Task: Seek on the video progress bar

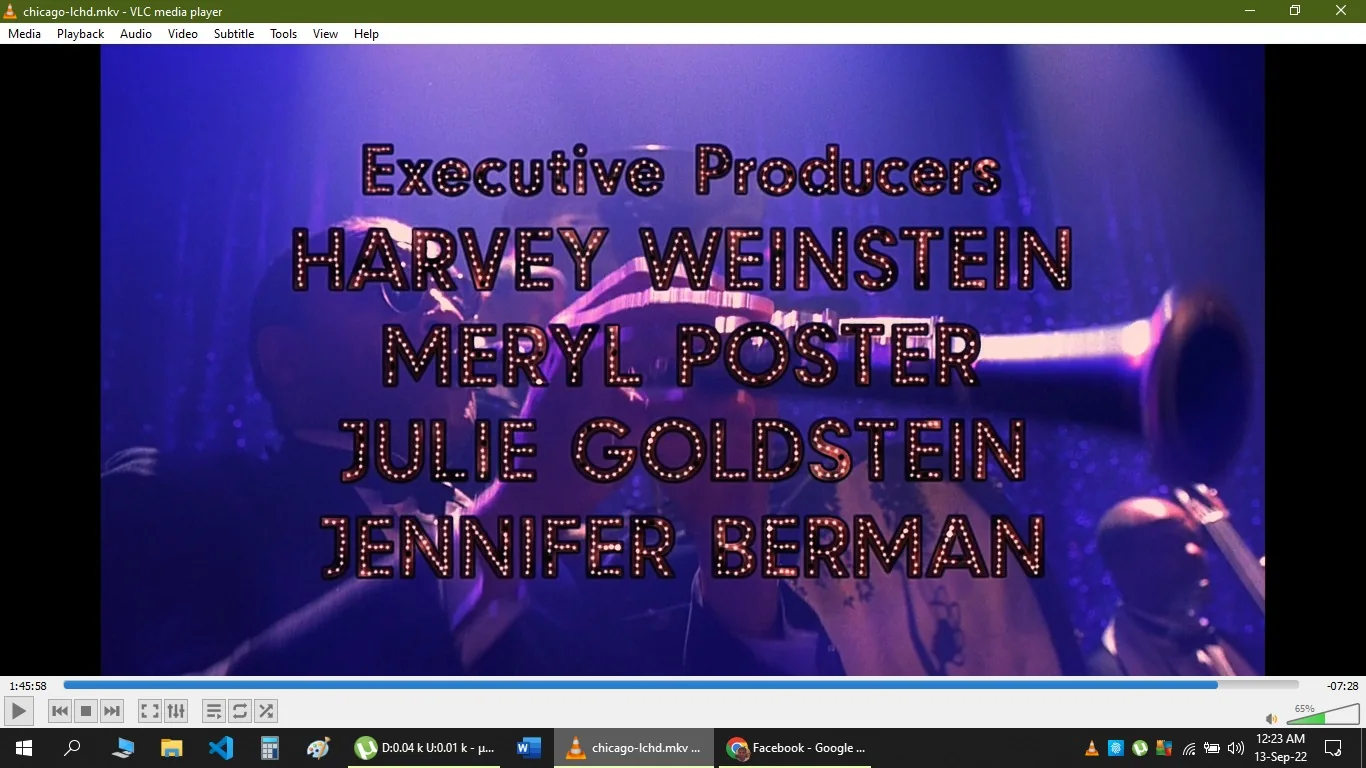Action: pyautogui.click(x=681, y=685)
